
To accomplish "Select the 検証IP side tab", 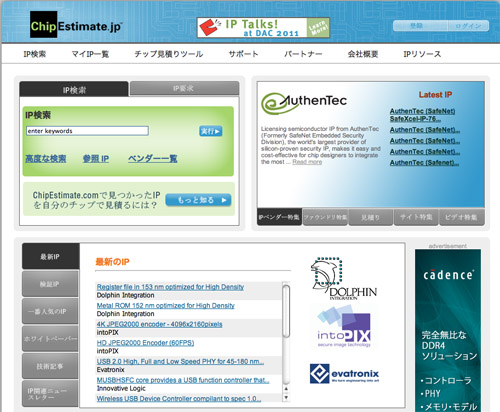I will (x=50, y=284).
